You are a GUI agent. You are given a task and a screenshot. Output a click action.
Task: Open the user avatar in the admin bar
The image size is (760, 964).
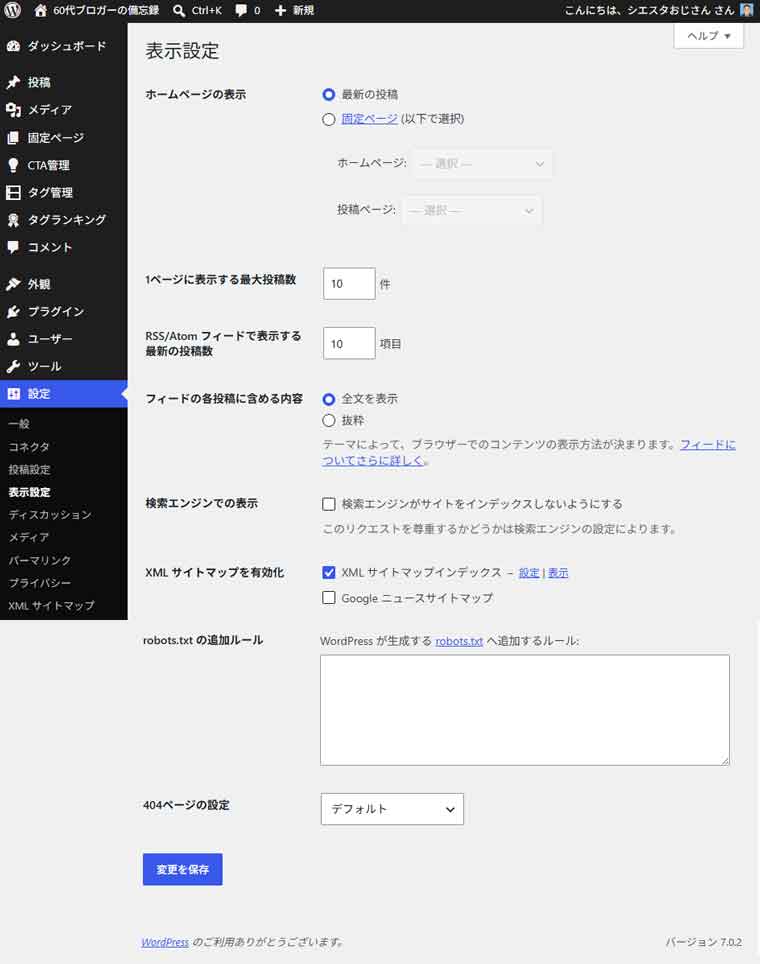click(746, 10)
